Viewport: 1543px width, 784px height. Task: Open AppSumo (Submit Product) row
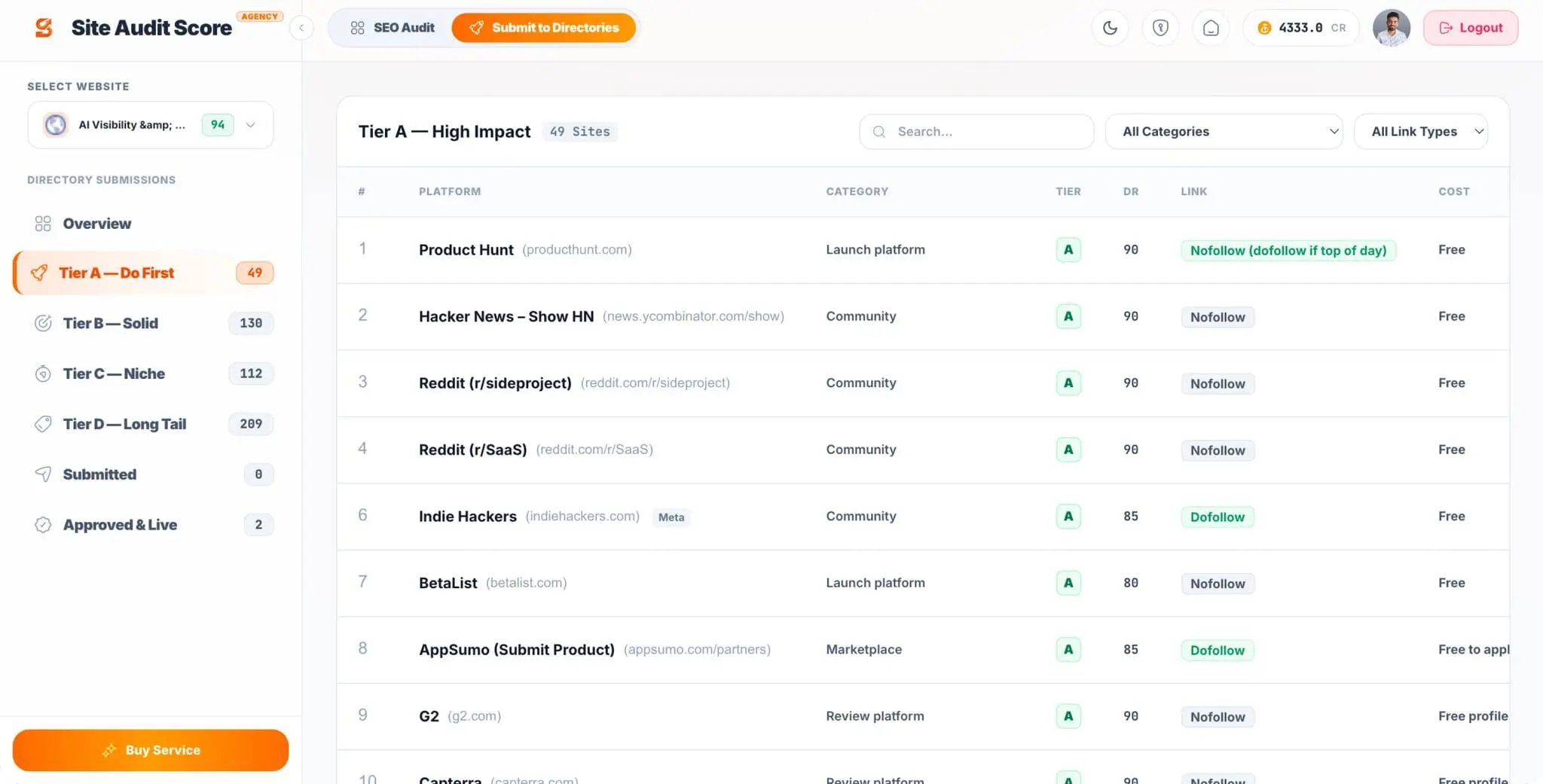pos(923,650)
